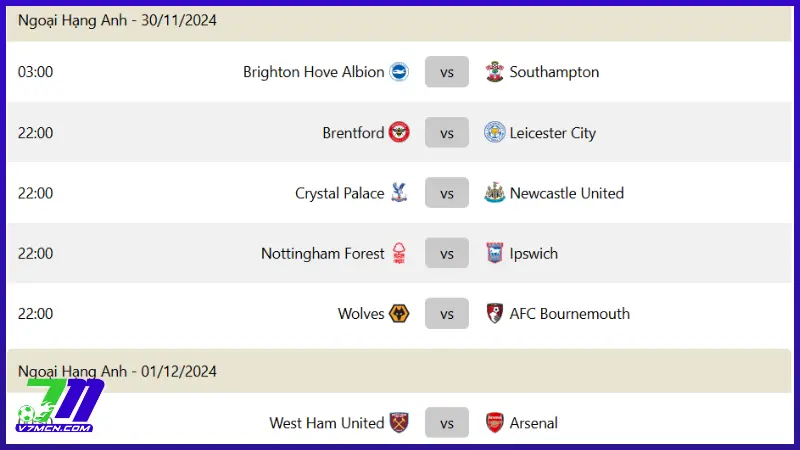Open the Crystal Palace team link
This screenshot has height=450, width=800.
tap(339, 193)
